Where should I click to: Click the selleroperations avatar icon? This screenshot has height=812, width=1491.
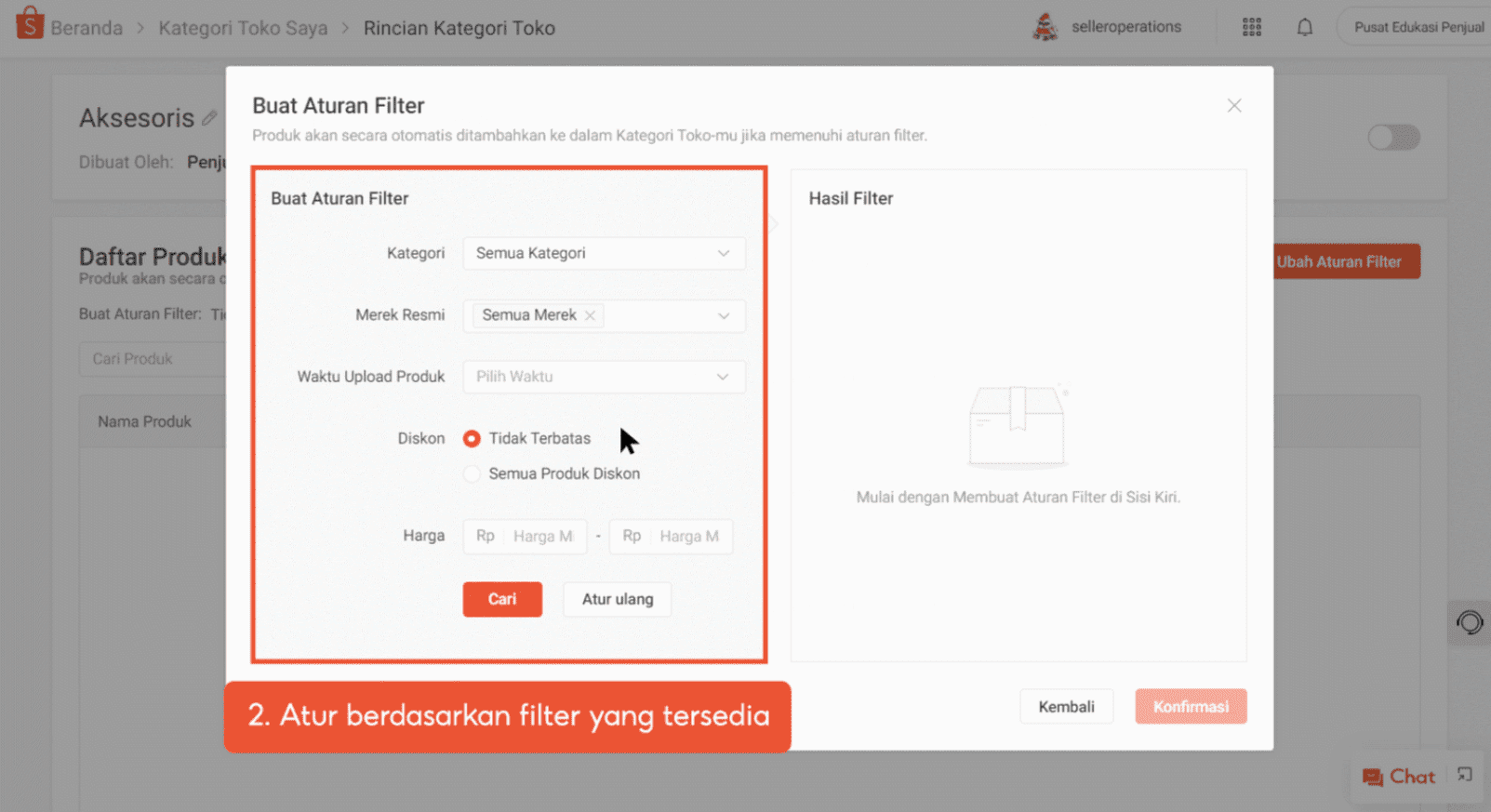pyautogui.click(x=1045, y=27)
